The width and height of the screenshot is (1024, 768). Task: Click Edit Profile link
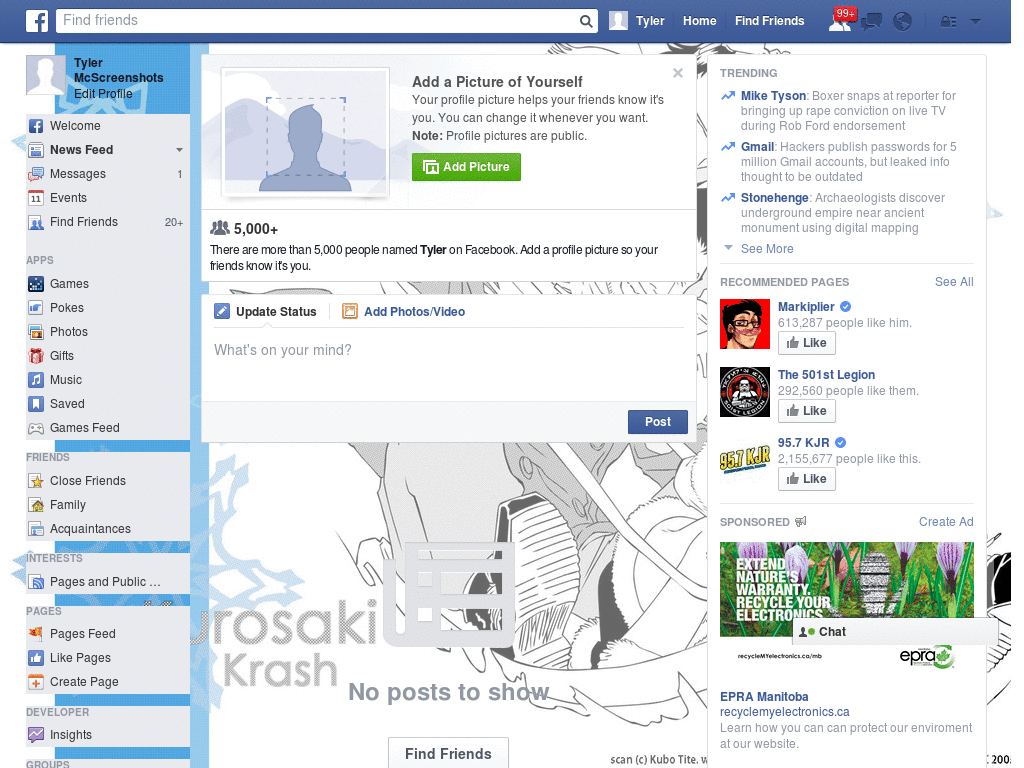[x=103, y=93]
